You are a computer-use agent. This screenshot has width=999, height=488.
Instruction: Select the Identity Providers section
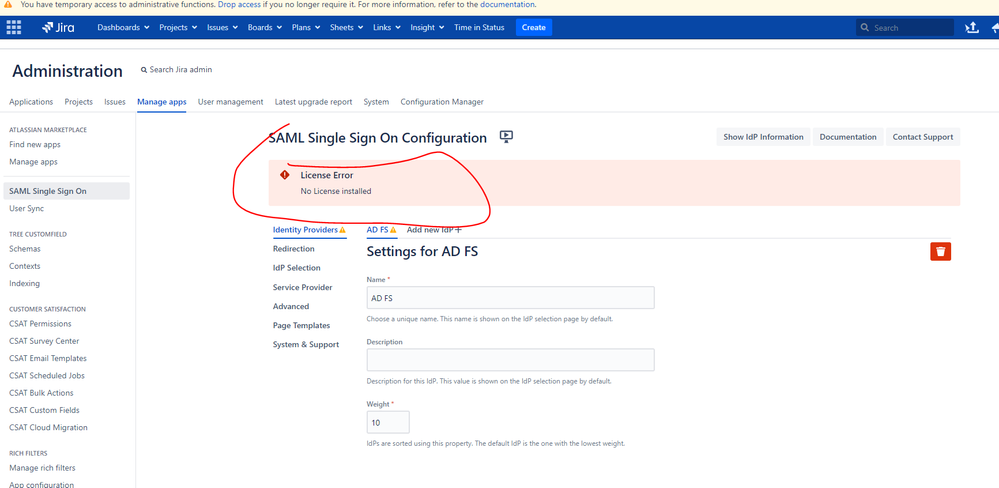click(x=309, y=229)
